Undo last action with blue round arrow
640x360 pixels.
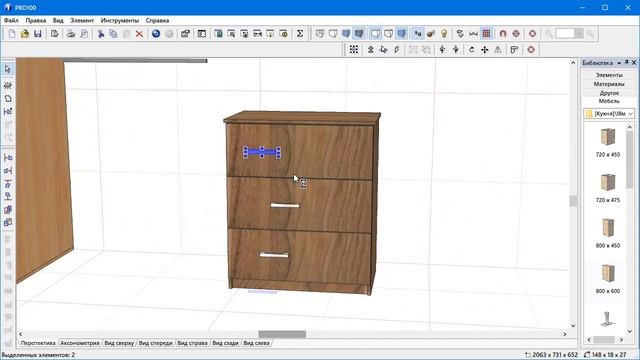point(156,34)
